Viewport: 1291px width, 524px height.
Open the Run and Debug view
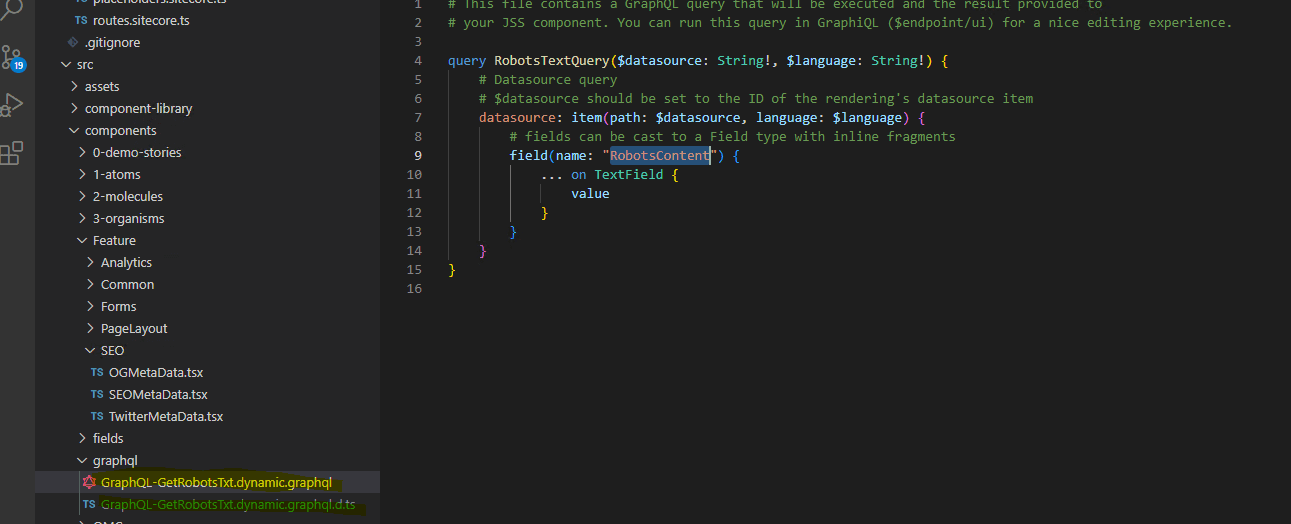13,105
